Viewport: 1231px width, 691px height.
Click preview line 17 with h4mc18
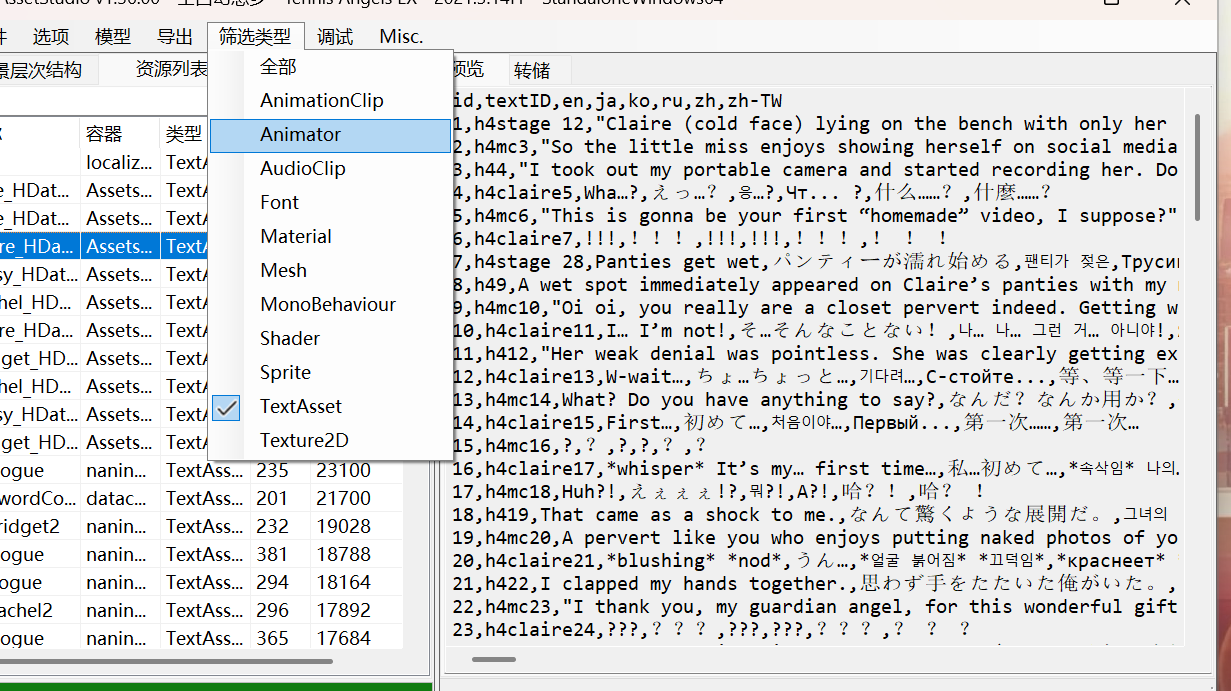pyautogui.click(x=720, y=492)
